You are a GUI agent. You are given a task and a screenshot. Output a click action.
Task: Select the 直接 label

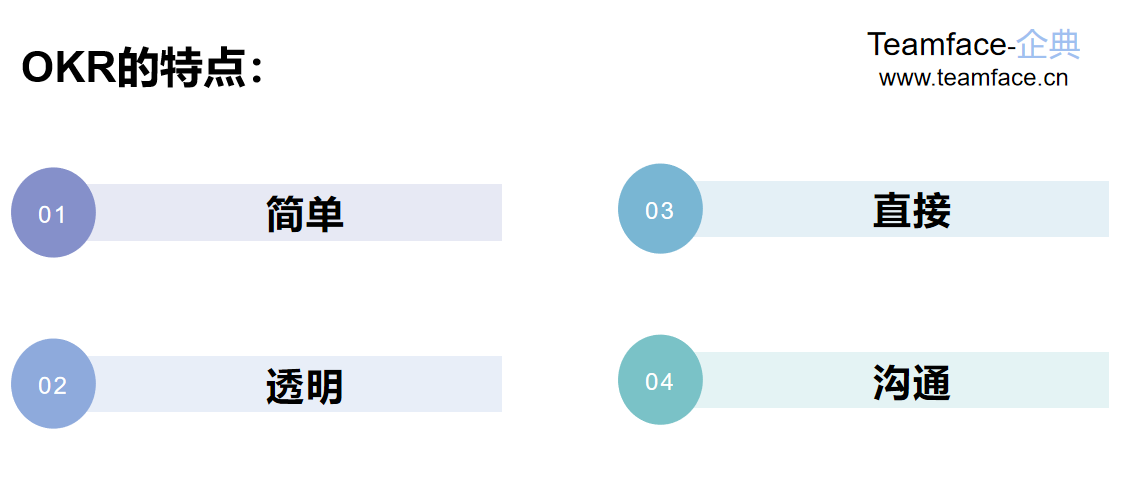tap(911, 211)
